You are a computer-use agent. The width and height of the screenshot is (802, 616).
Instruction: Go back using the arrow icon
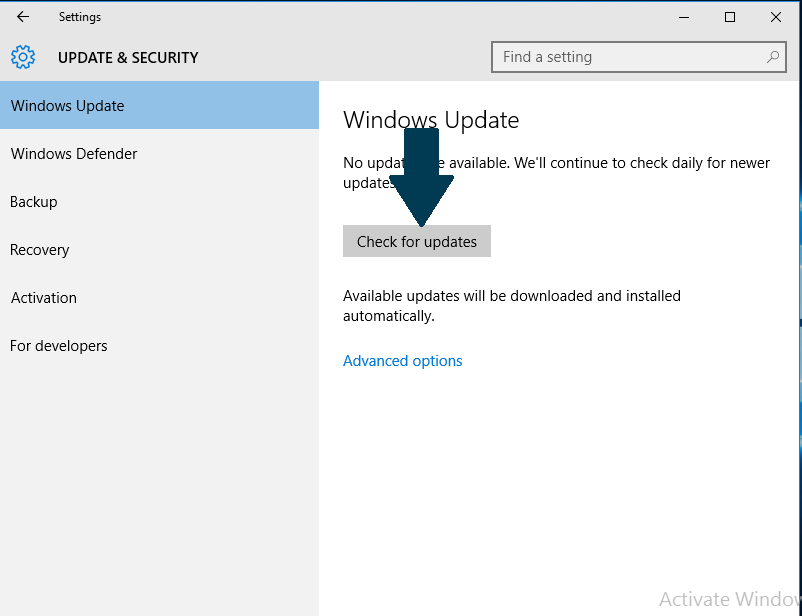(23, 17)
